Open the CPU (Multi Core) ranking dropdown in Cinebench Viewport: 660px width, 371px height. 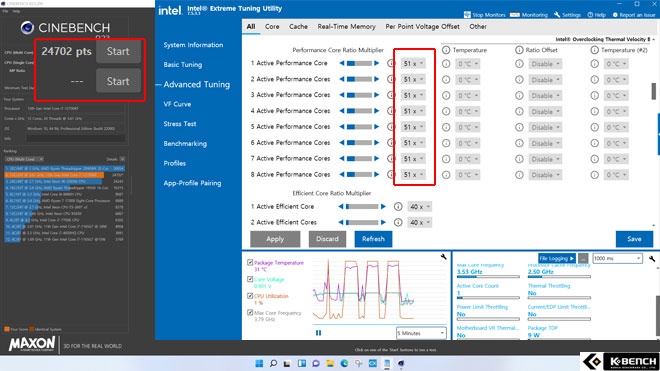[24, 159]
